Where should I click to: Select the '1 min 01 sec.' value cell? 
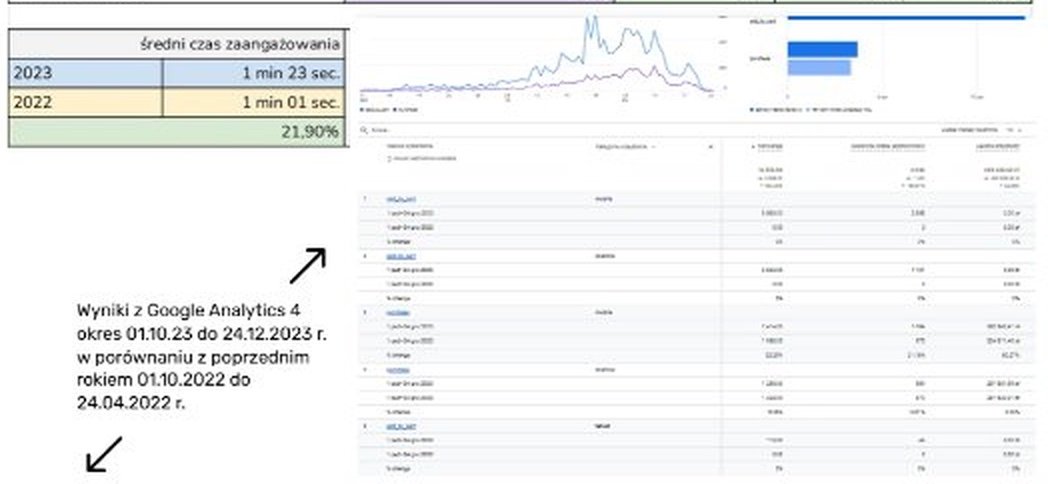255,103
